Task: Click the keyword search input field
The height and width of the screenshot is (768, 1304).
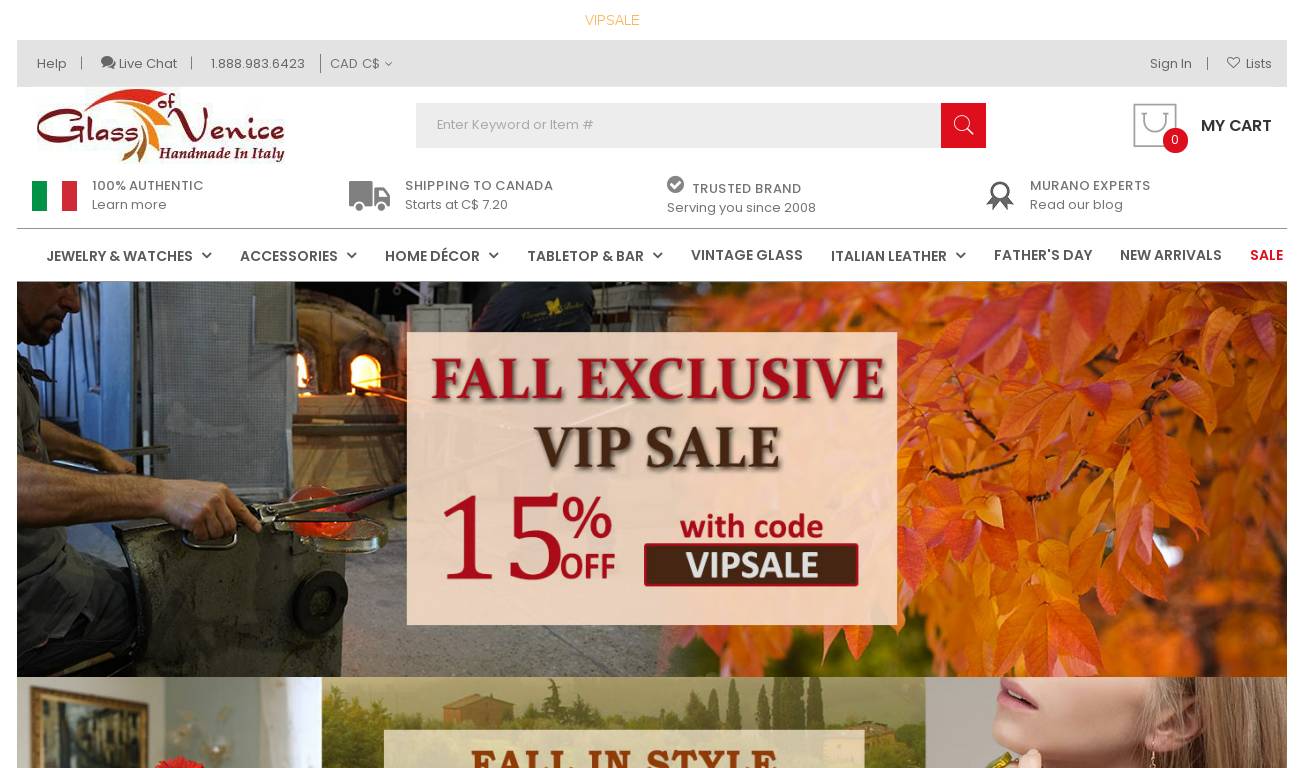Action: 678,125
